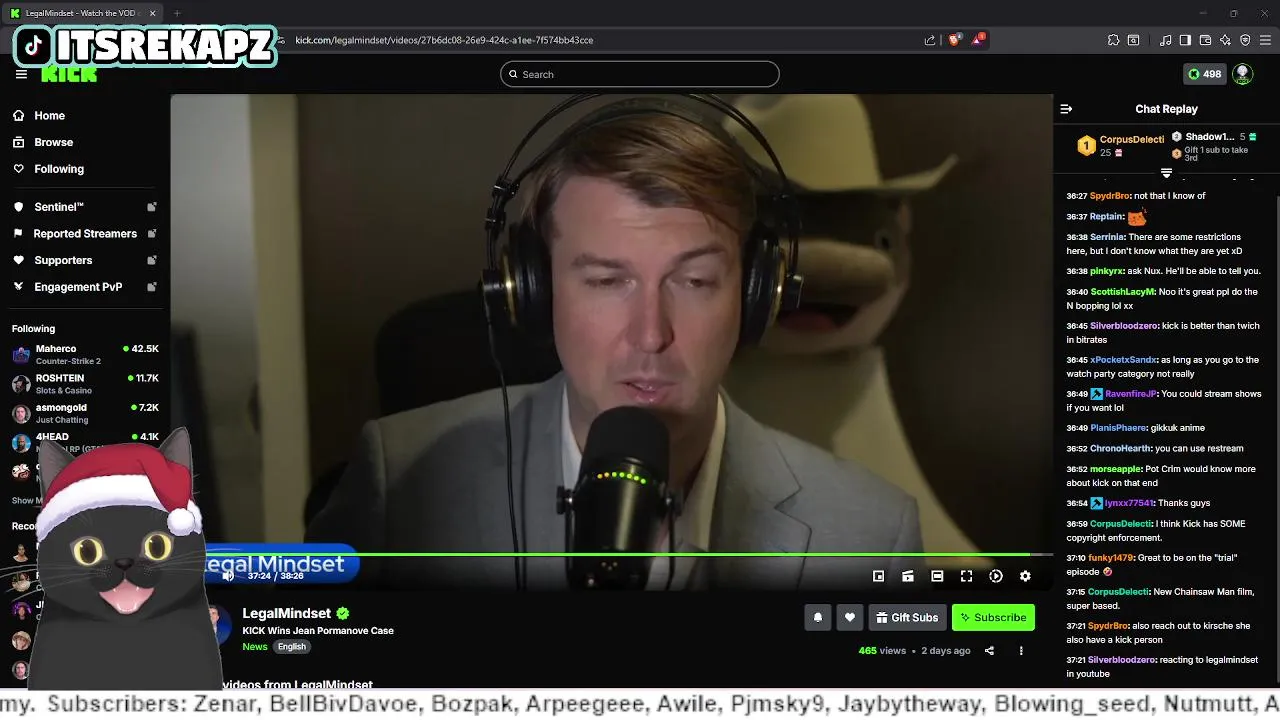1280x720 pixels.
Task: Open the three-dot video options menu
Action: [x=1021, y=651]
